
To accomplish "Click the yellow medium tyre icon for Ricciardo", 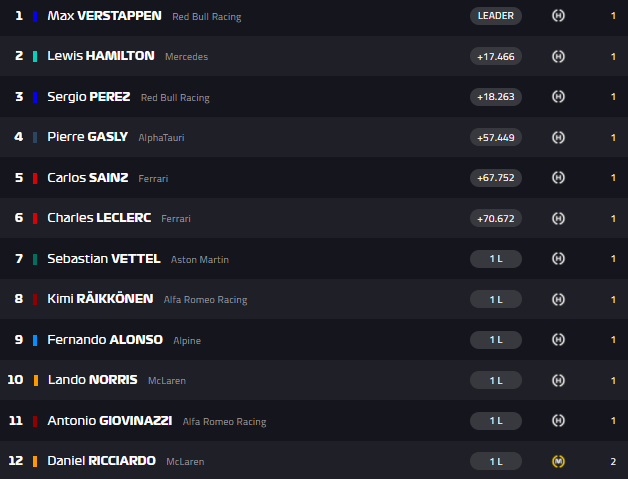I will (x=558, y=461).
